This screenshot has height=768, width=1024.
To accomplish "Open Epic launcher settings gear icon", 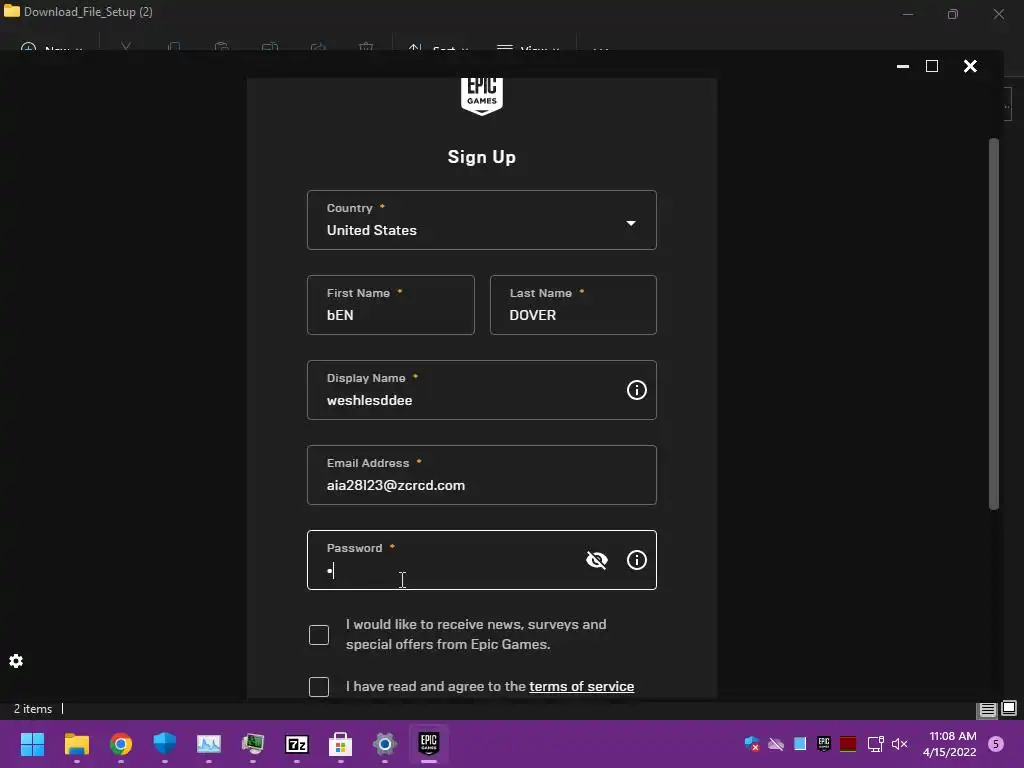I will click(x=16, y=661).
